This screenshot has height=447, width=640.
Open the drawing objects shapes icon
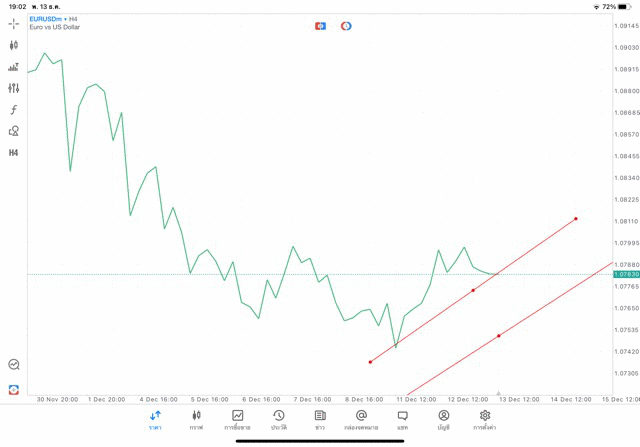click(14, 131)
